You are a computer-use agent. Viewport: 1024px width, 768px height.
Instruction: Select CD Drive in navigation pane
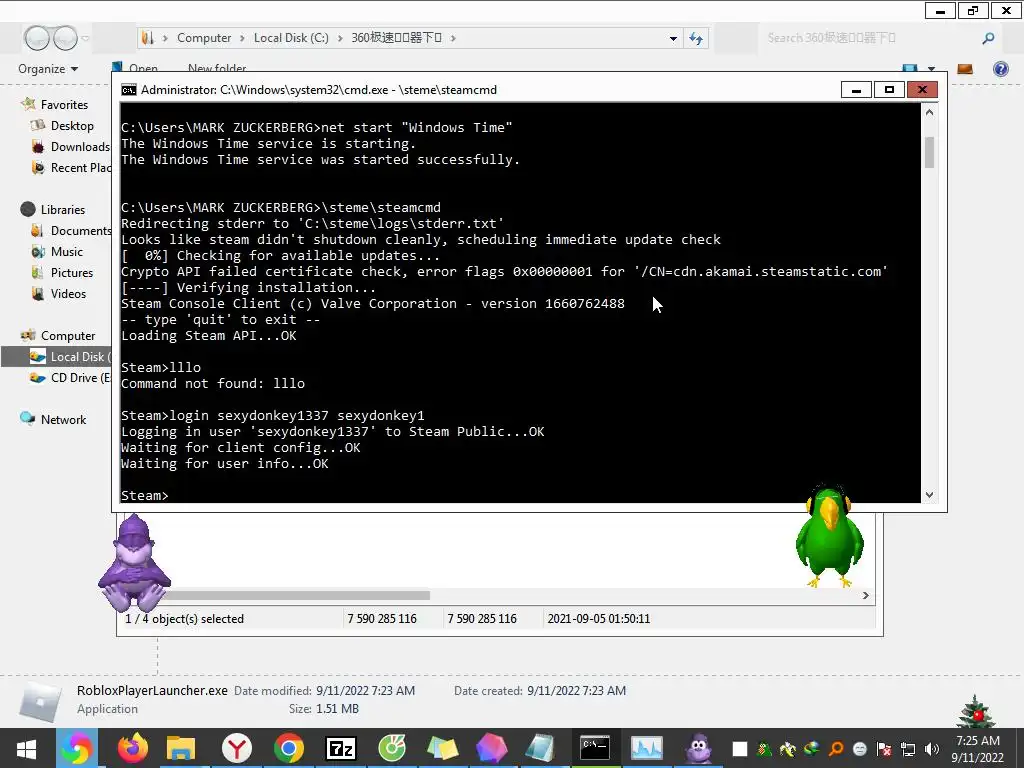pyautogui.click(x=81, y=377)
